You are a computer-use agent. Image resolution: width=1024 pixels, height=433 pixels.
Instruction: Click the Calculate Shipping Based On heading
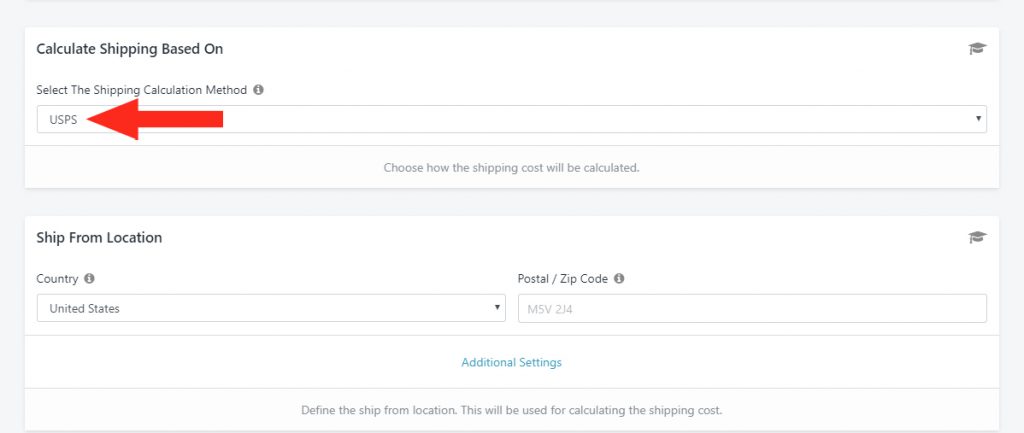coord(130,49)
